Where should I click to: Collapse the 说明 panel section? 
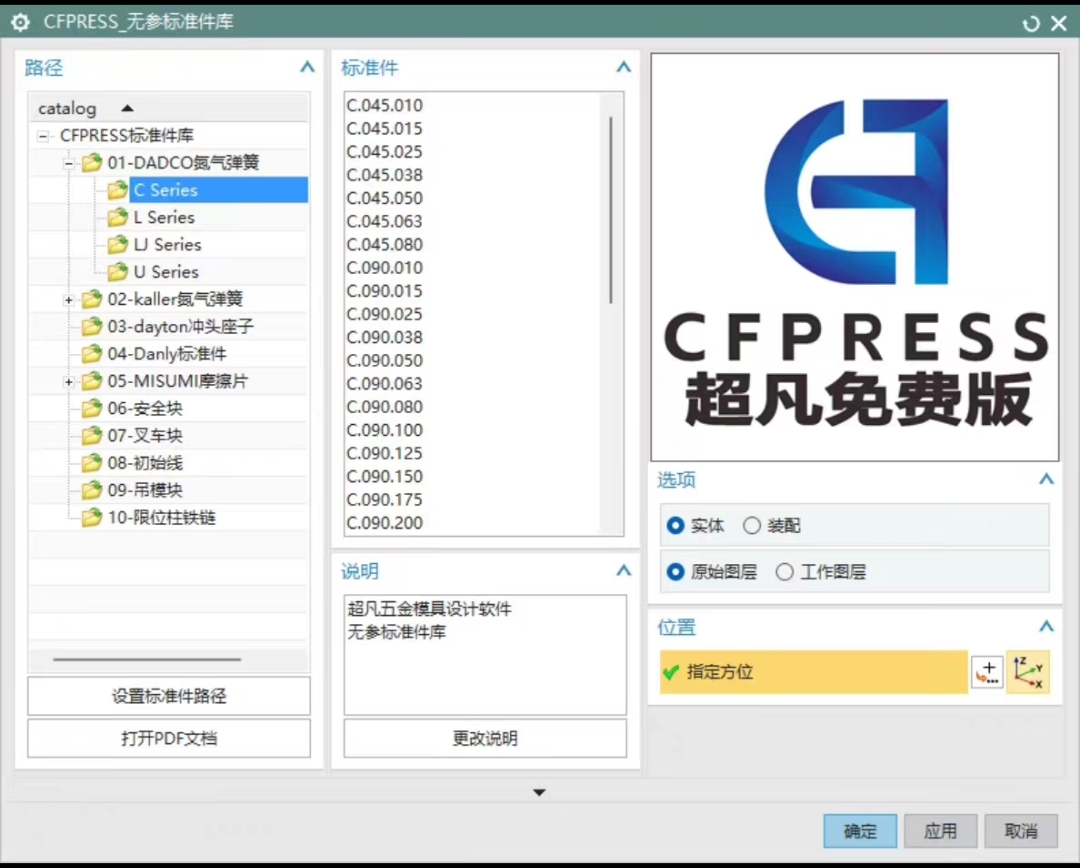(x=623, y=570)
